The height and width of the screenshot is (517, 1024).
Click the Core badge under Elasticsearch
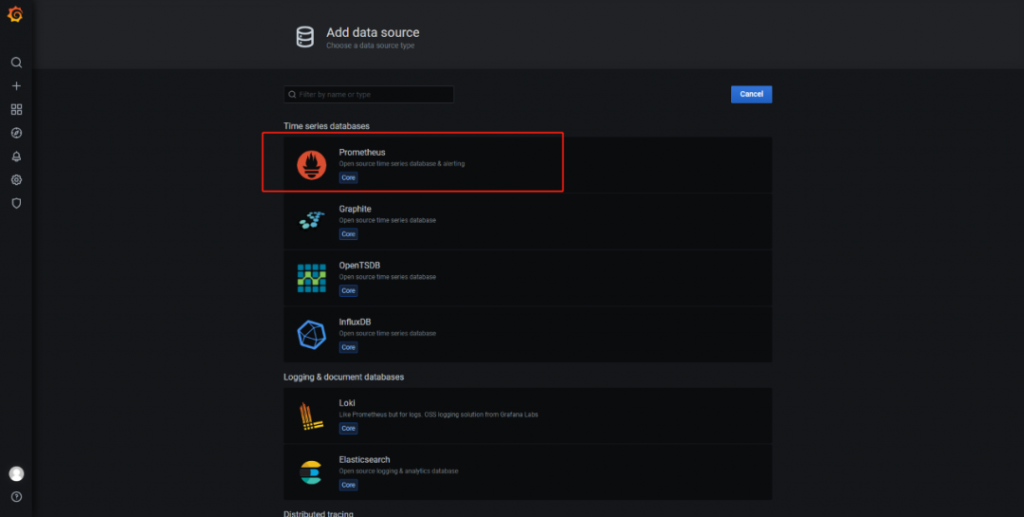348,485
